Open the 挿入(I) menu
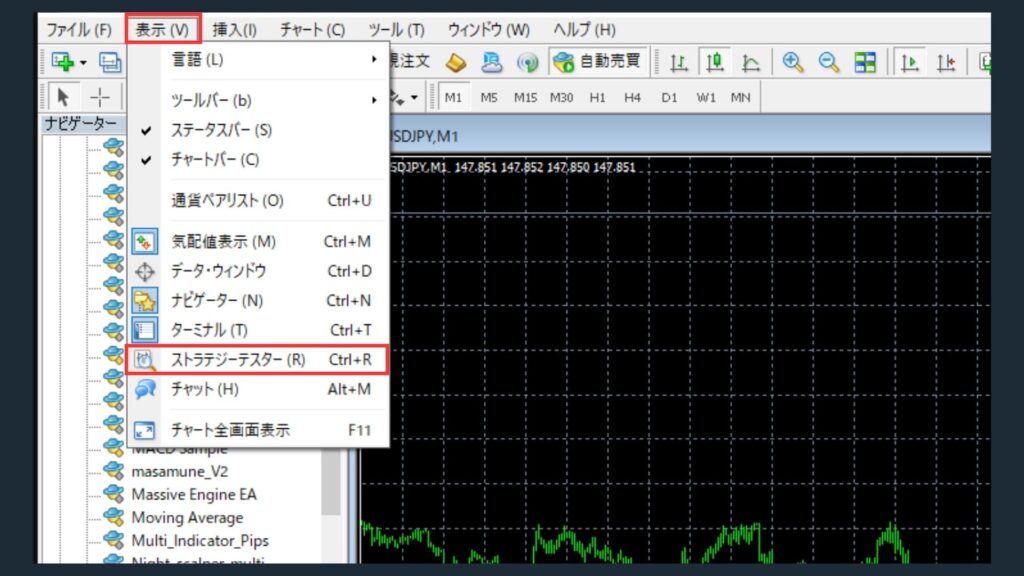 [234, 29]
